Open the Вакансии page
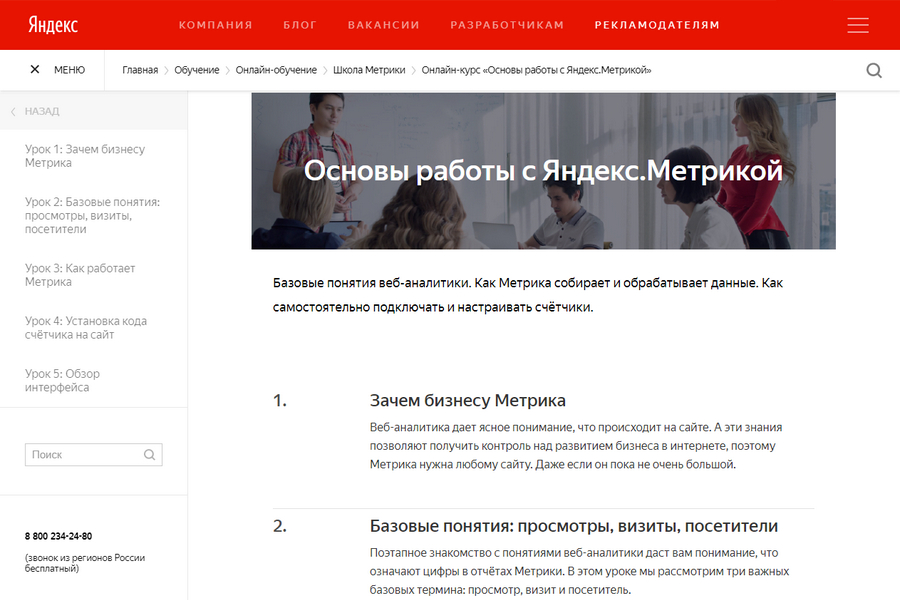Viewport: 900px width, 600px height. [x=379, y=25]
